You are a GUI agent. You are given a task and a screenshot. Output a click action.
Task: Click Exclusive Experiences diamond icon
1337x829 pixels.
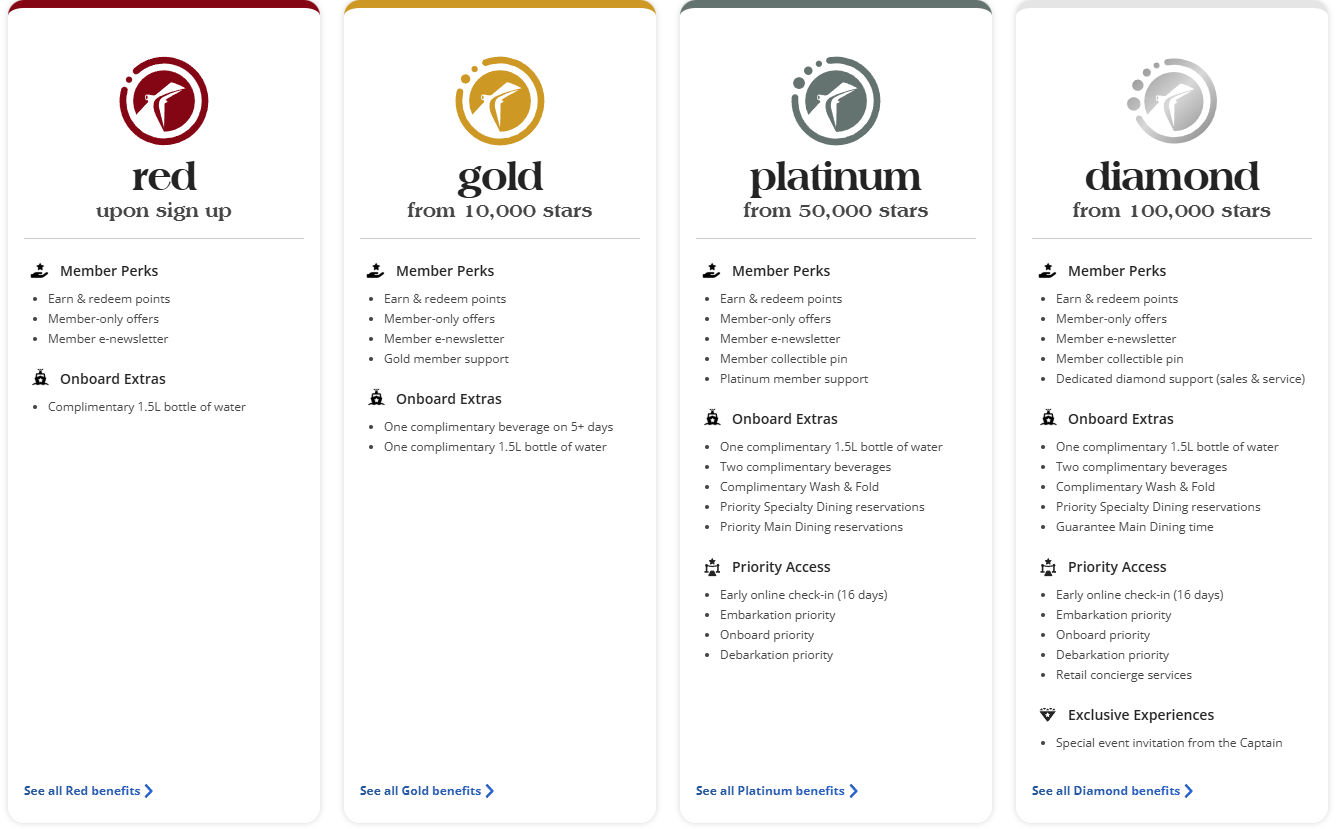click(1048, 715)
